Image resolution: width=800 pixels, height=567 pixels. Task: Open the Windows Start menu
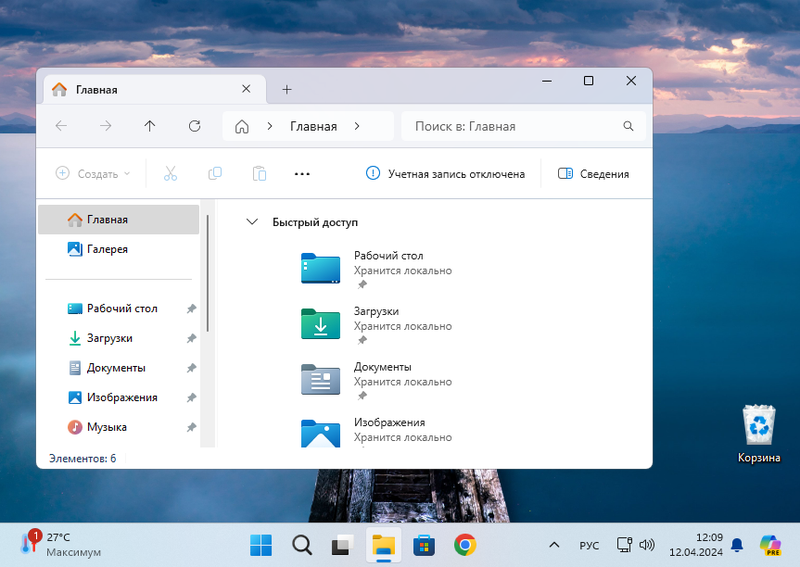pos(261,545)
